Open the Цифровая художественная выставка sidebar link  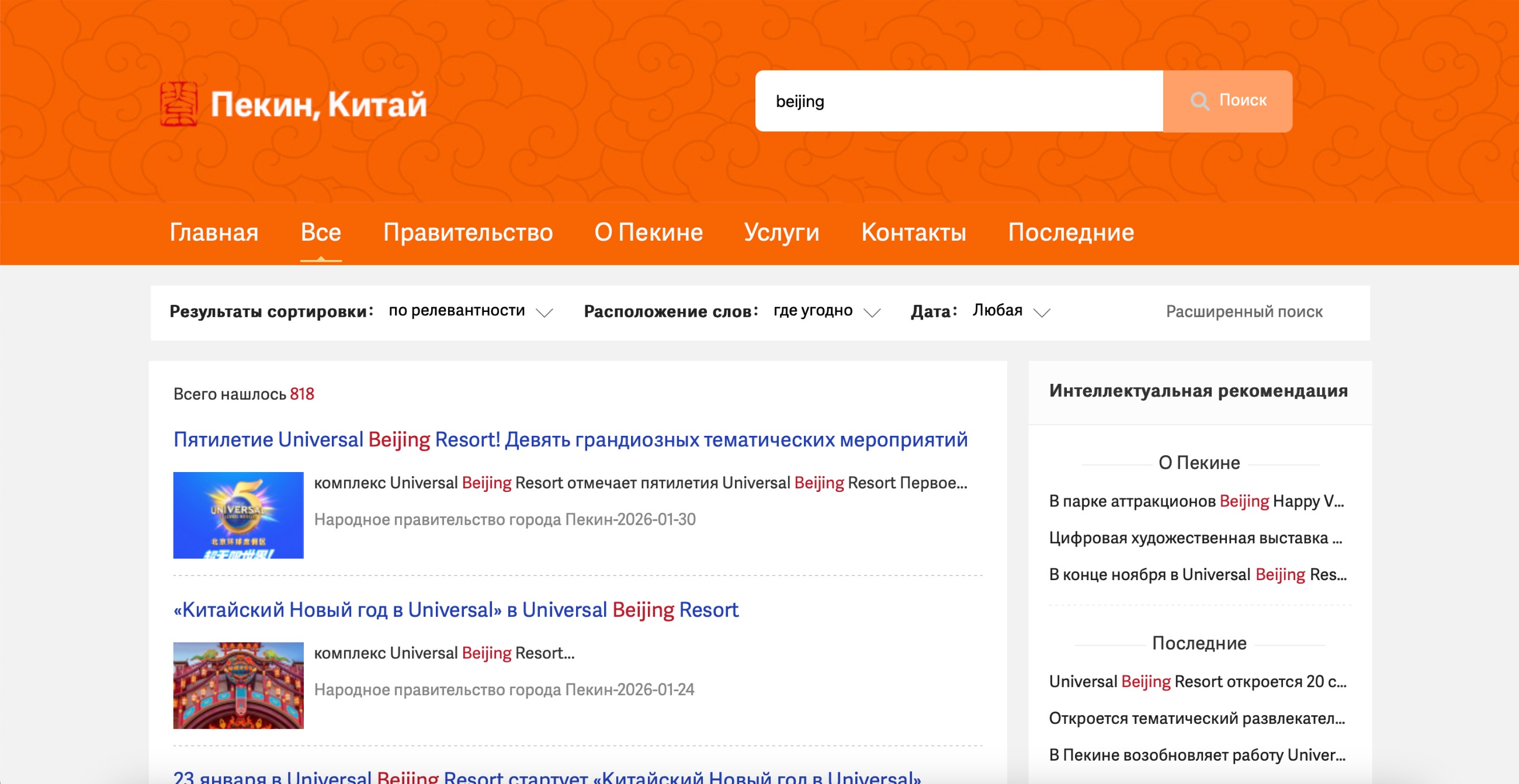[x=1195, y=537]
